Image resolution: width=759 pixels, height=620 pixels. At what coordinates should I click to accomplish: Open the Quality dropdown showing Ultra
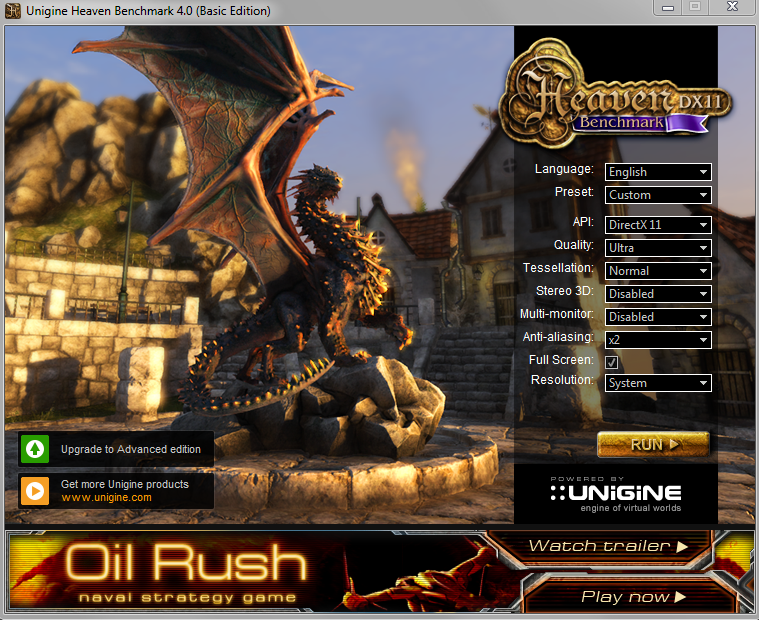(658, 248)
